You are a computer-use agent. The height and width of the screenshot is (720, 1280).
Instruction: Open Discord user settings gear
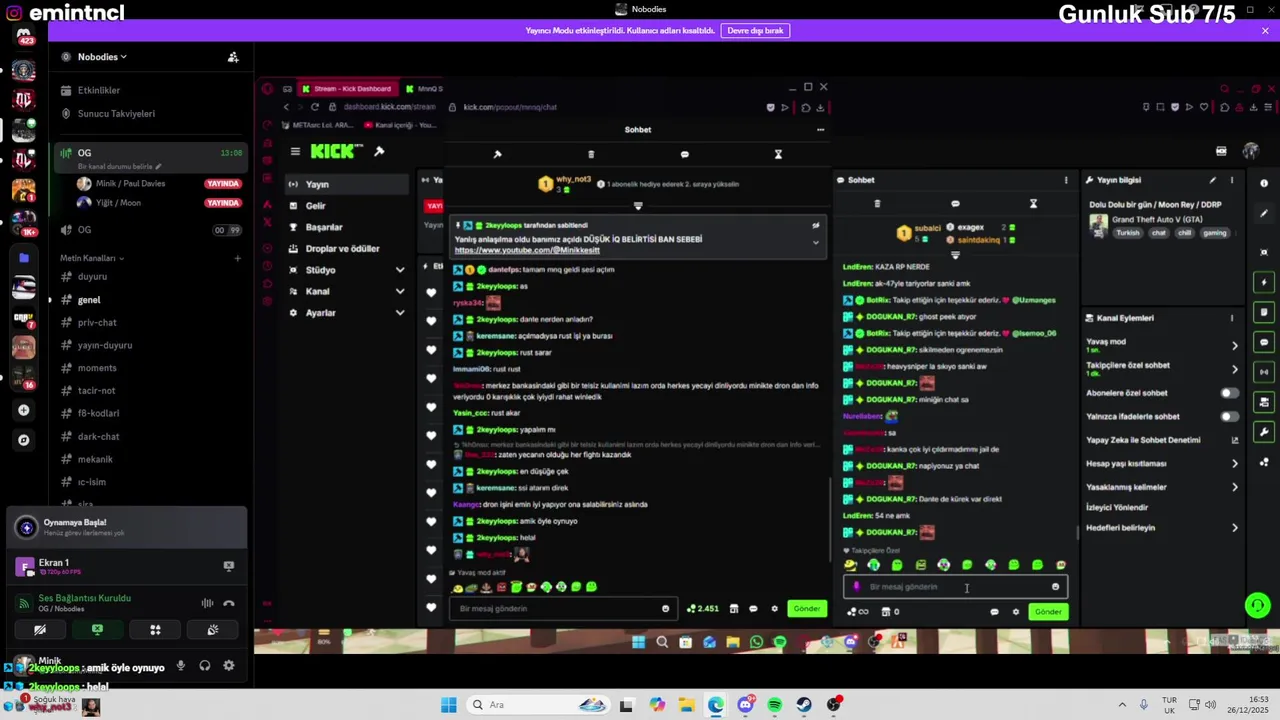(229, 666)
